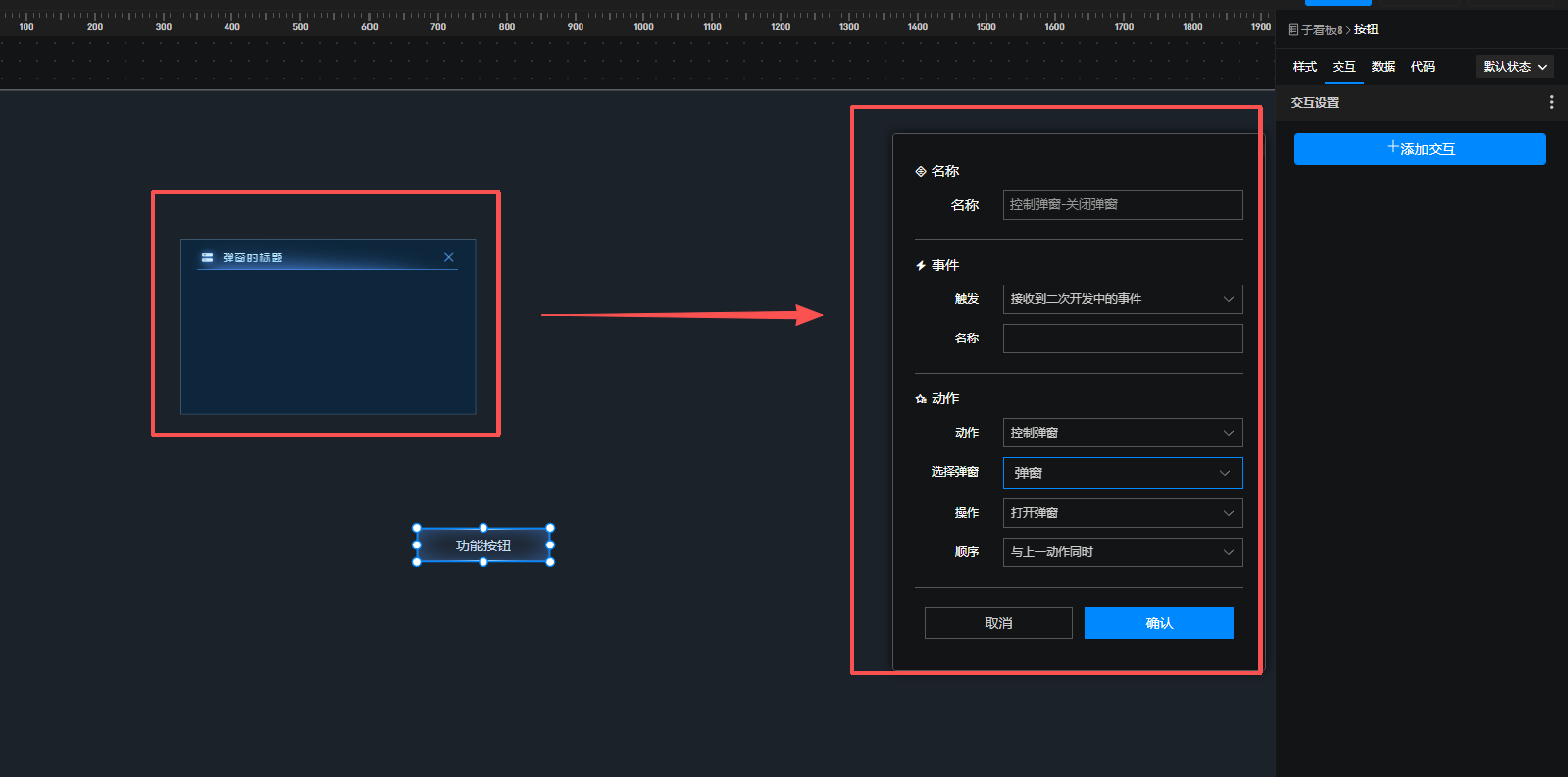The height and width of the screenshot is (777, 1568).
Task: Open the three-dot menu beside 交互设置
Action: pos(1550,102)
